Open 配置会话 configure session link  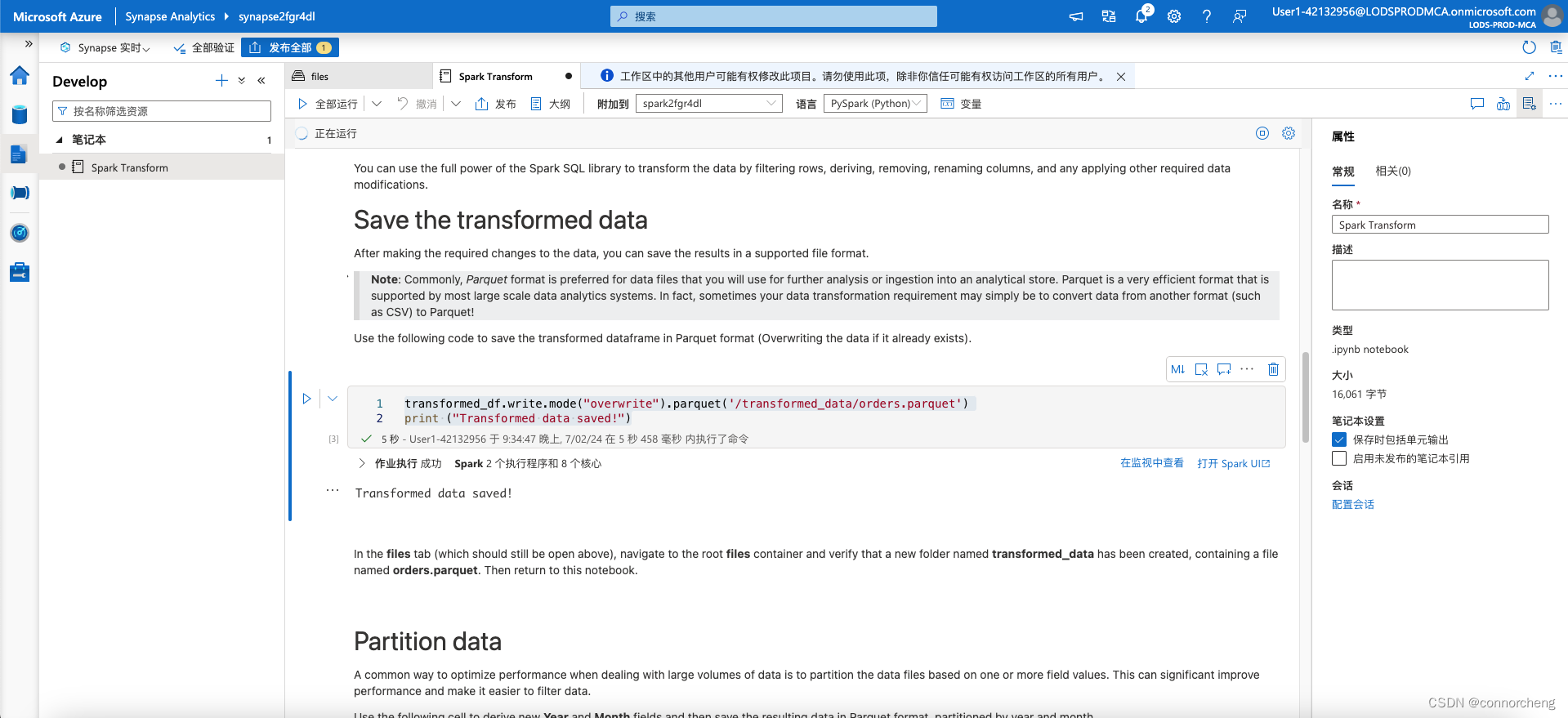pyautogui.click(x=1353, y=505)
